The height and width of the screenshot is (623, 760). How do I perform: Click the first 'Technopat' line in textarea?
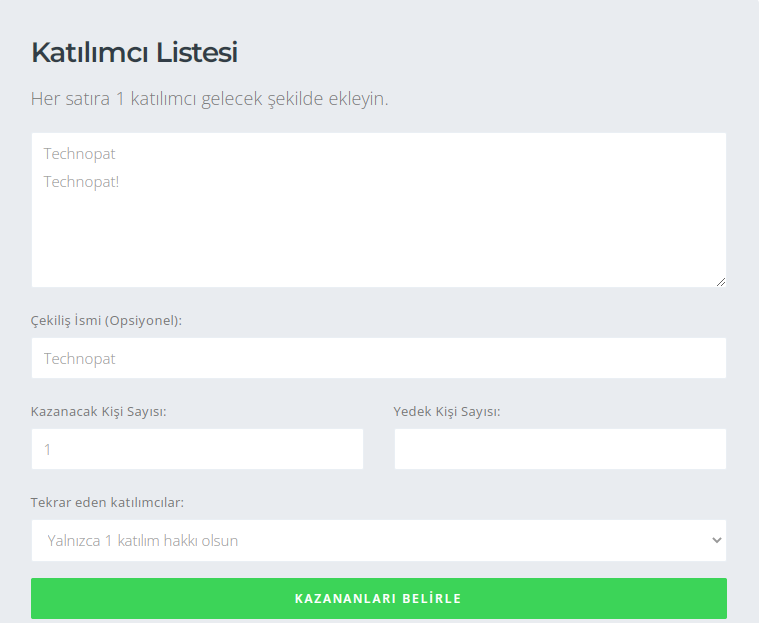pyautogui.click(x=80, y=154)
